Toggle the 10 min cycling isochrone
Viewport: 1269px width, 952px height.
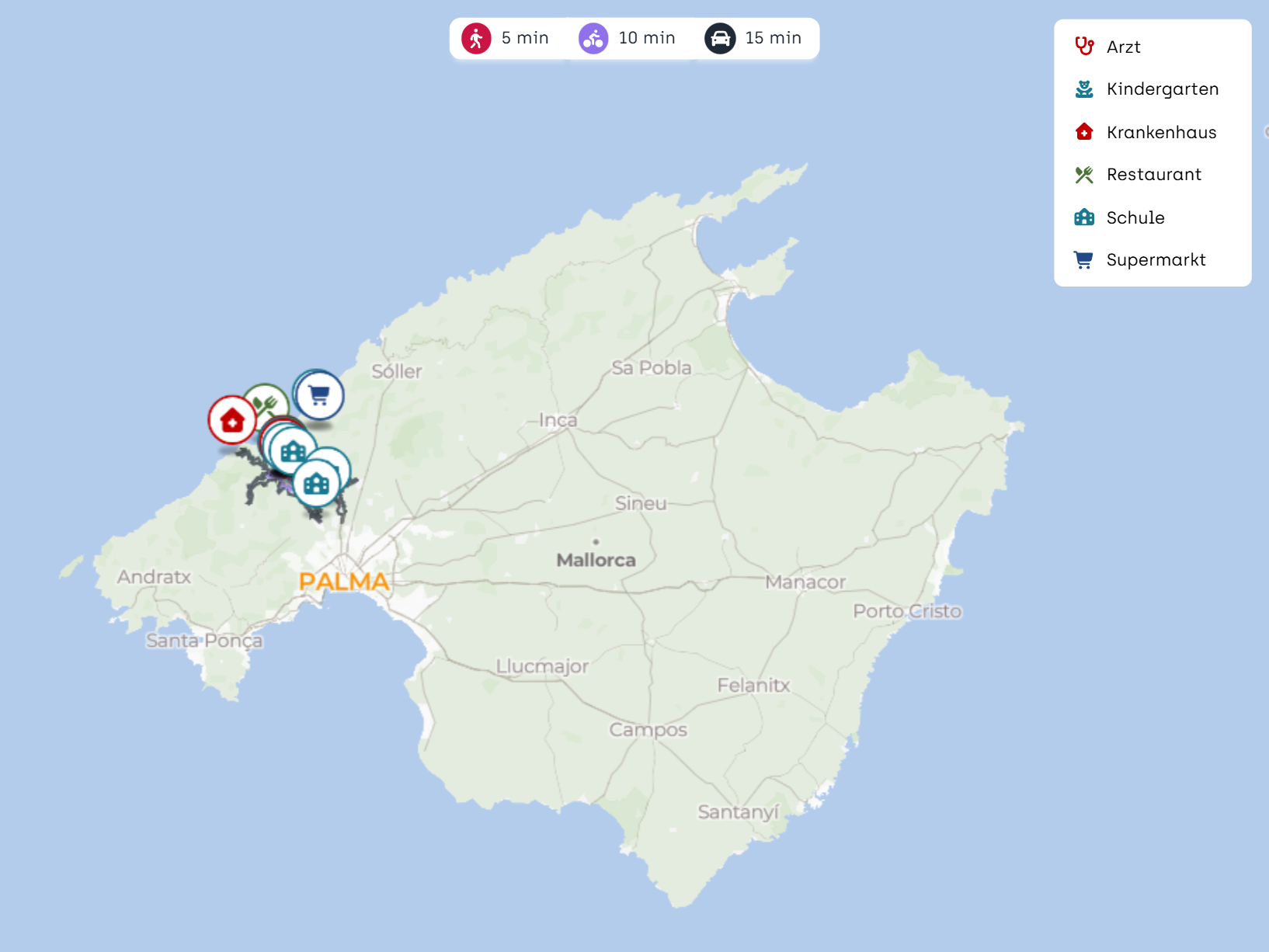(627, 38)
